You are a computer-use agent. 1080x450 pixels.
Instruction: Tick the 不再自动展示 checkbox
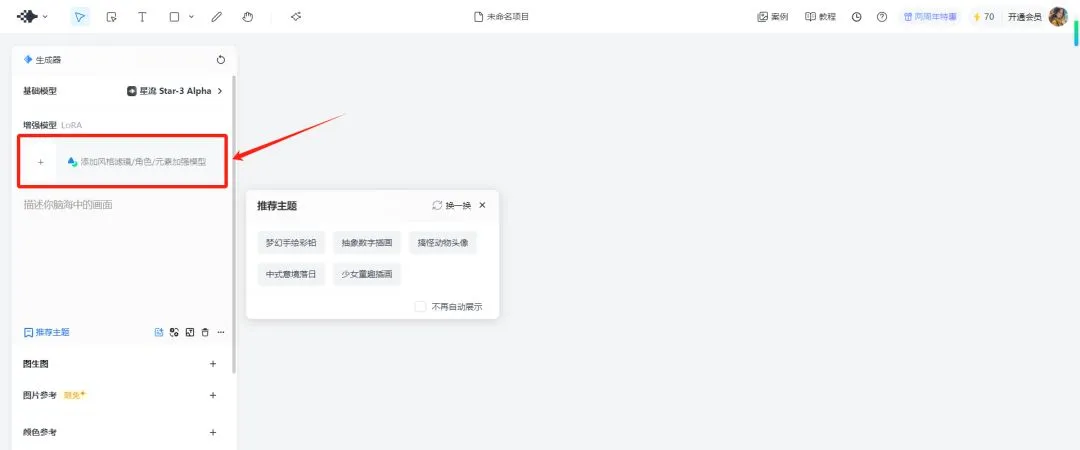click(420, 307)
